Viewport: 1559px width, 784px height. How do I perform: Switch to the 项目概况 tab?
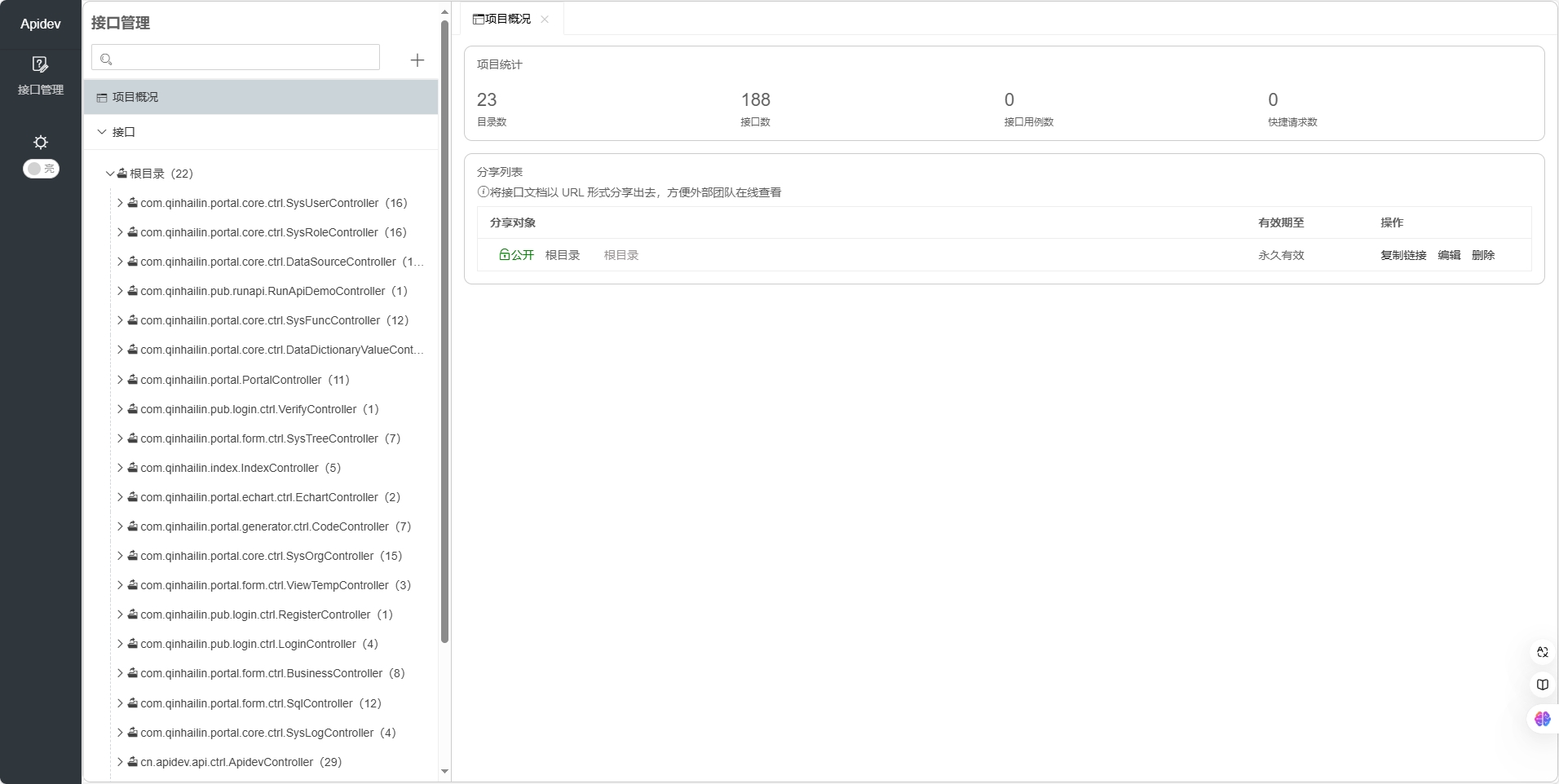point(502,19)
